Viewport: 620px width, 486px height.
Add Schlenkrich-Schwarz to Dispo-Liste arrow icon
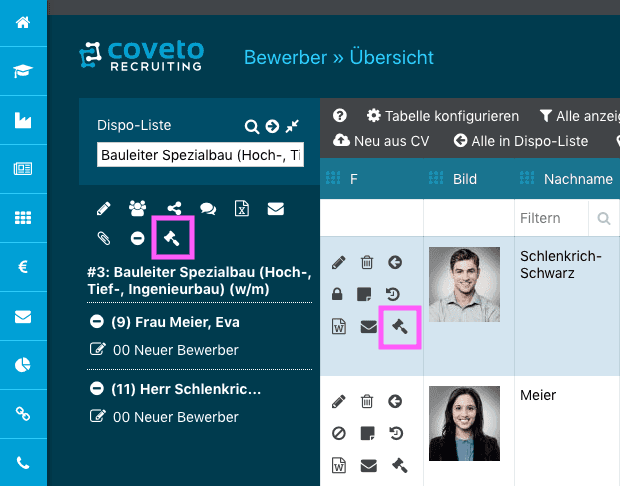coord(395,262)
